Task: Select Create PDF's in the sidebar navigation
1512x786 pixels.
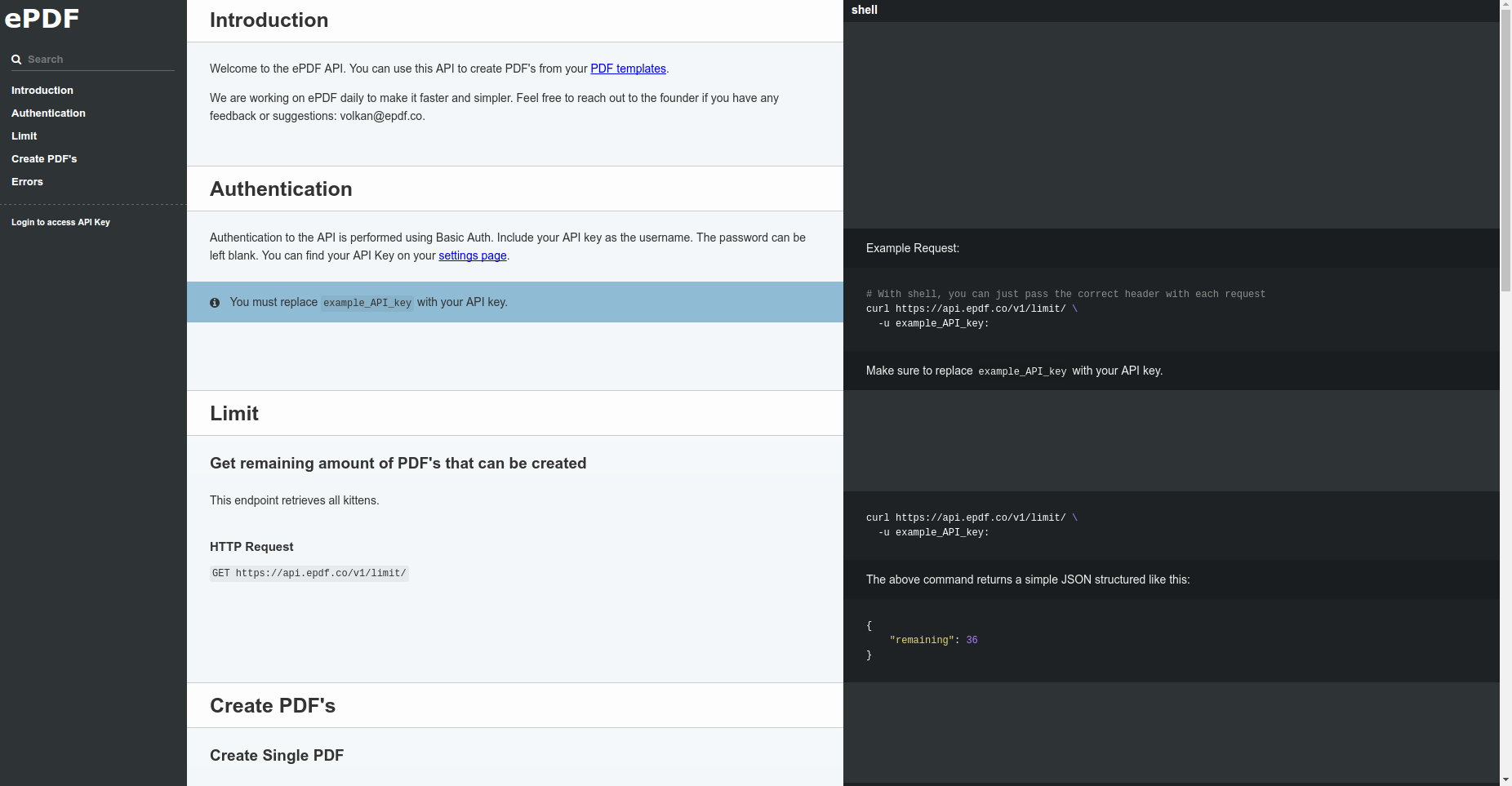Action: [x=44, y=159]
